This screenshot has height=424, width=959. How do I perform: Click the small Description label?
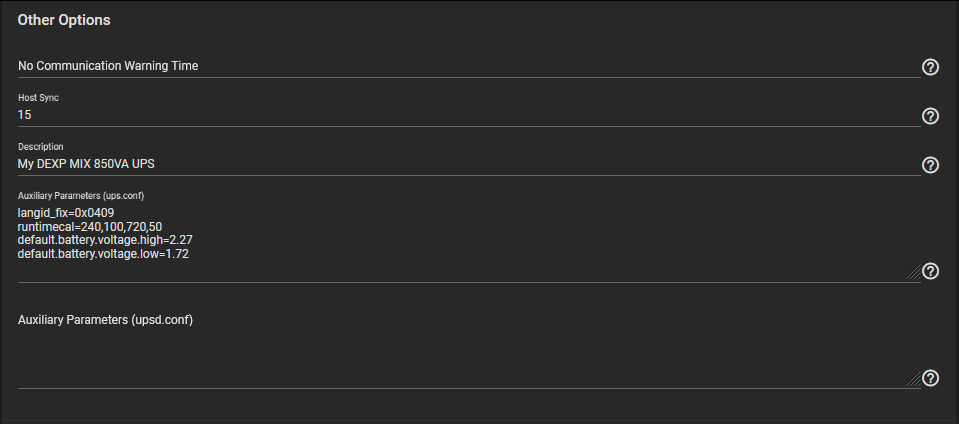point(40,147)
